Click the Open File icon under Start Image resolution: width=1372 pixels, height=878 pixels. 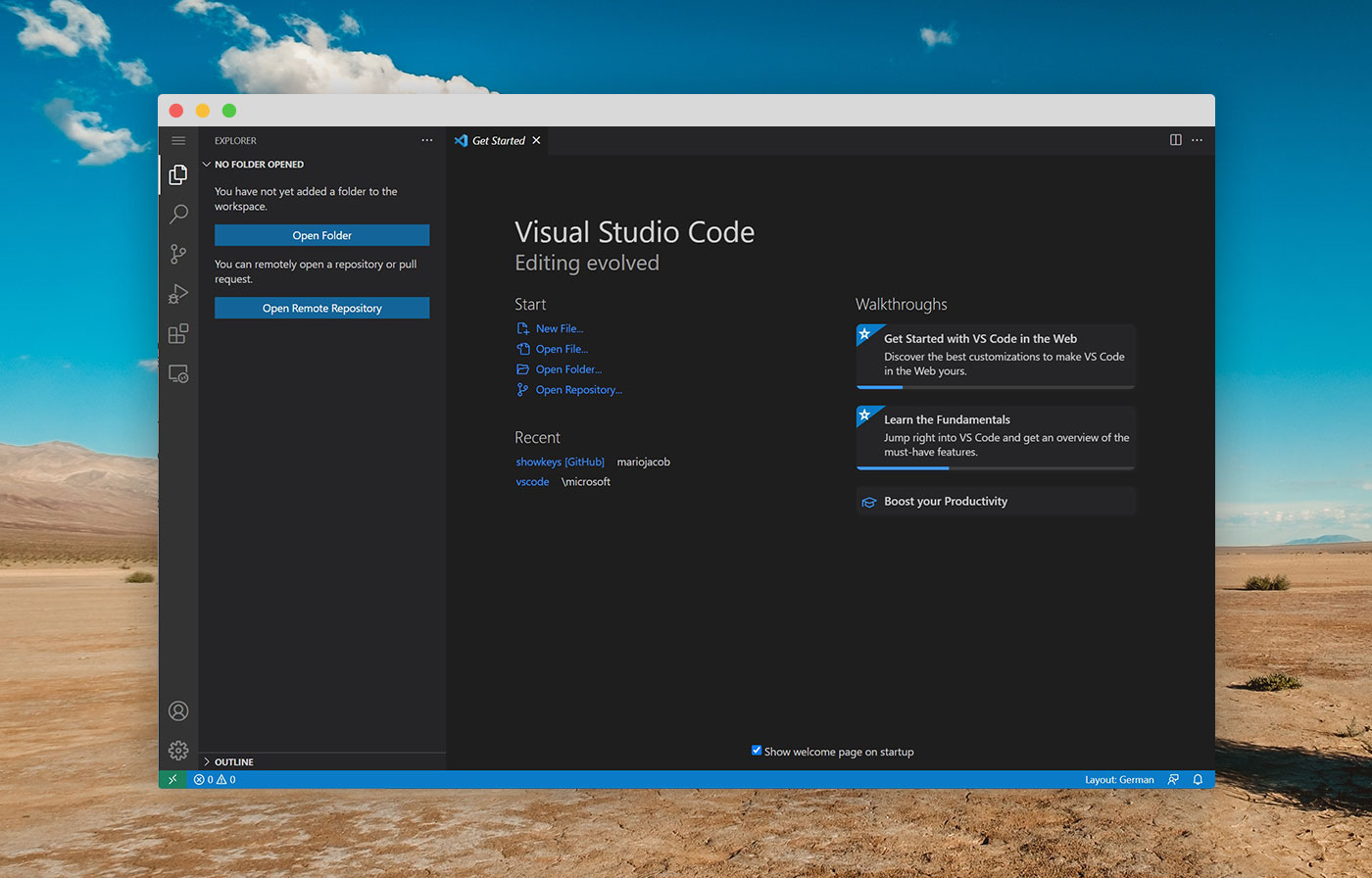(x=522, y=349)
